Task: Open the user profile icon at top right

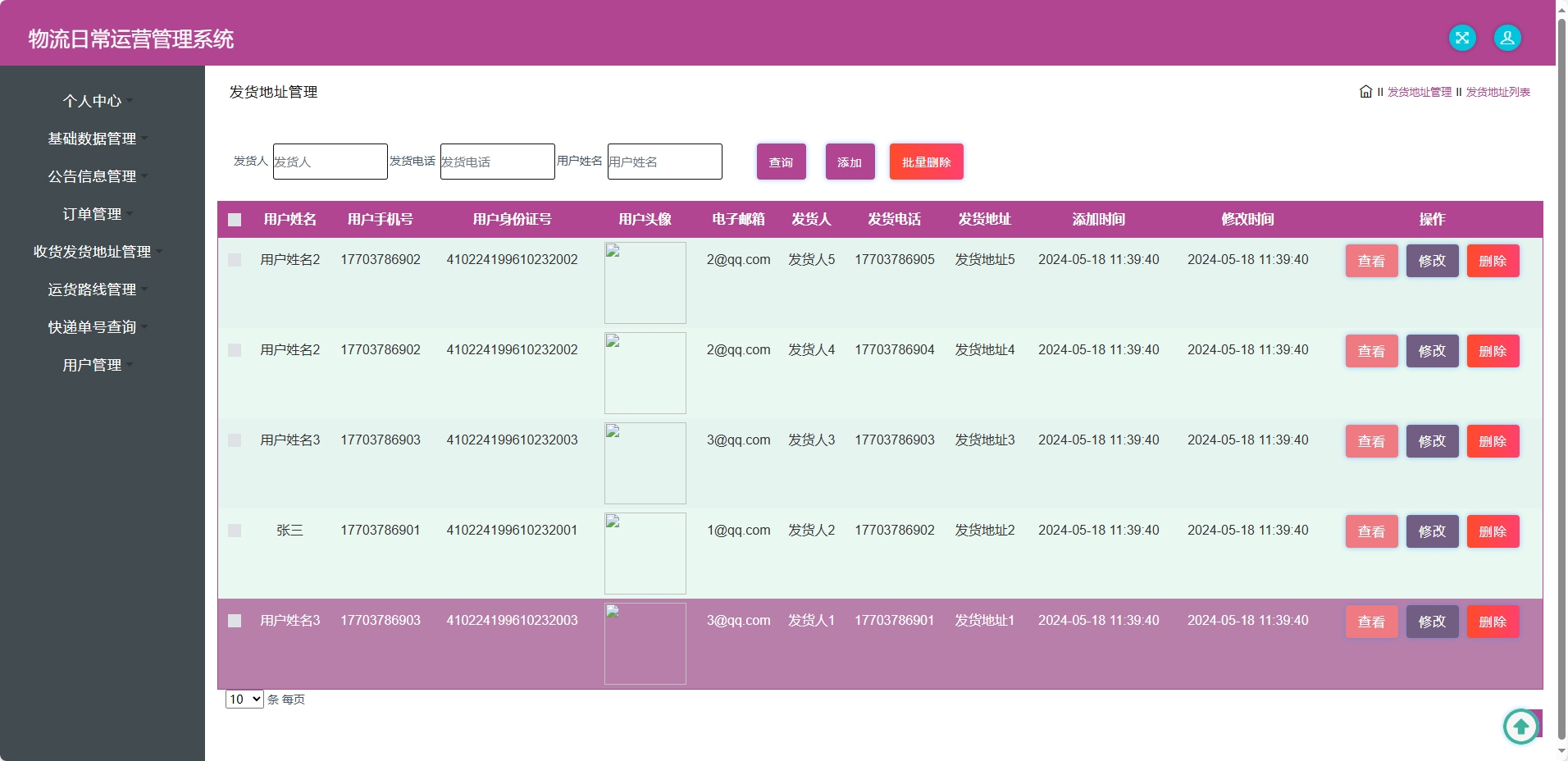Action: click(x=1506, y=37)
